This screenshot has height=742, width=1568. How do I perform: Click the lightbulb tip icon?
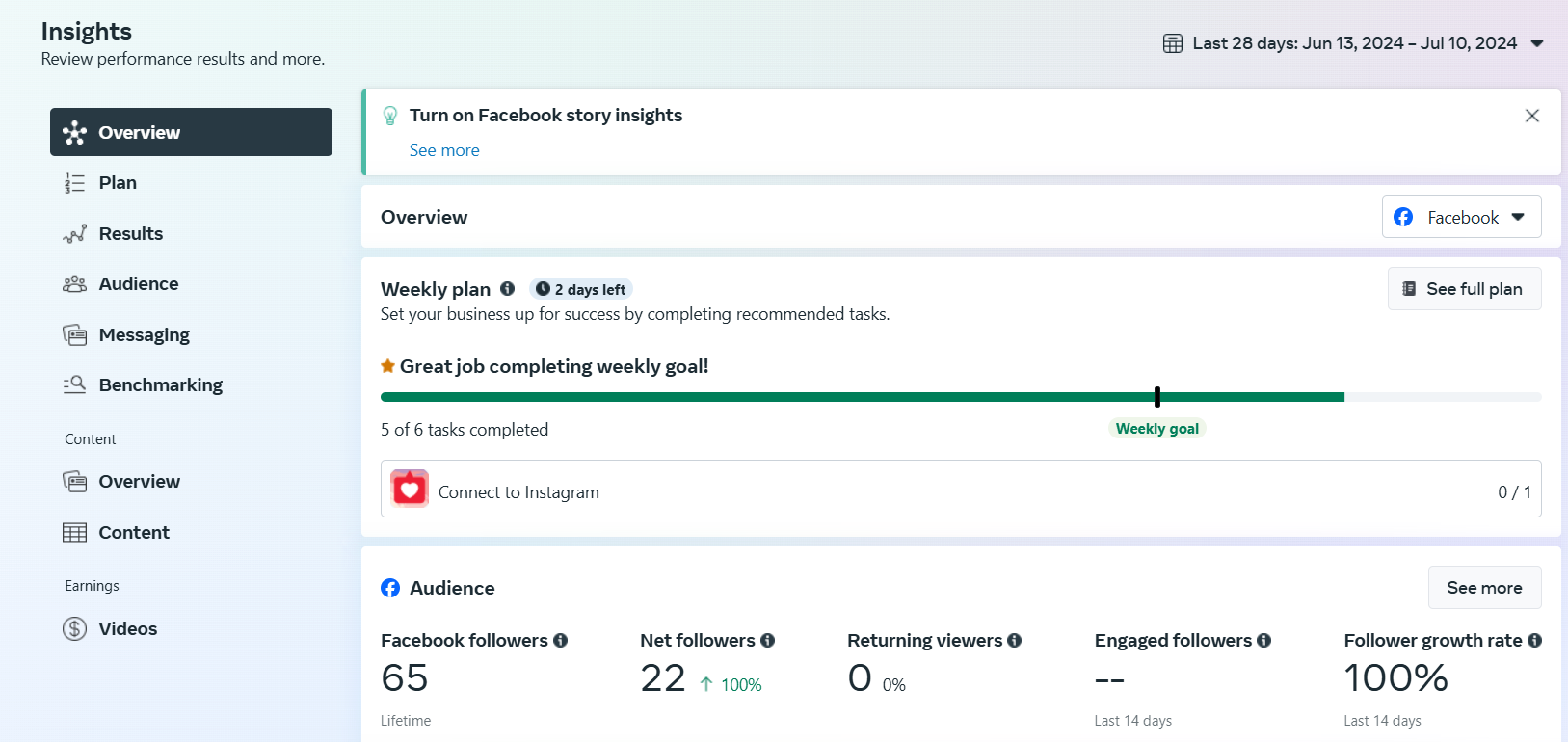pos(390,116)
